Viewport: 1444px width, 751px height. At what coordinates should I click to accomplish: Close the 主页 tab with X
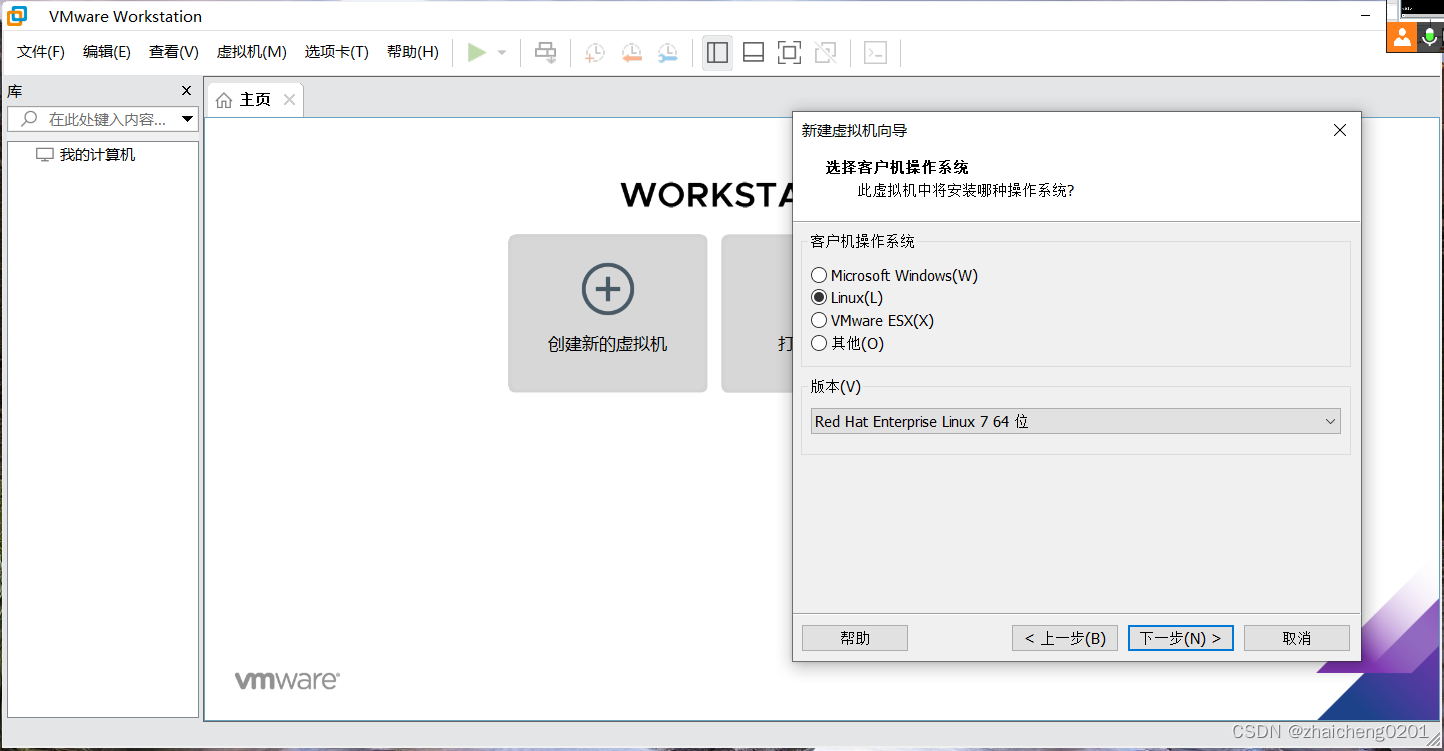coord(289,99)
